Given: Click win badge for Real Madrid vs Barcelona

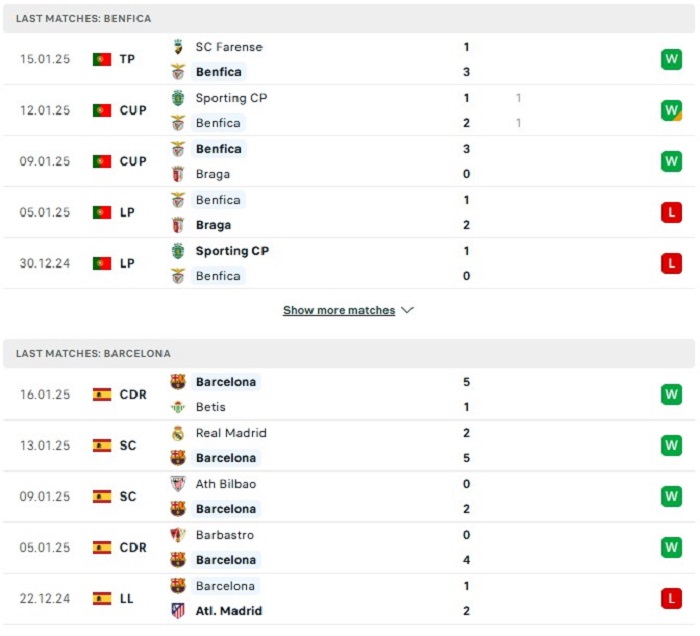Looking at the screenshot, I should [671, 445].
